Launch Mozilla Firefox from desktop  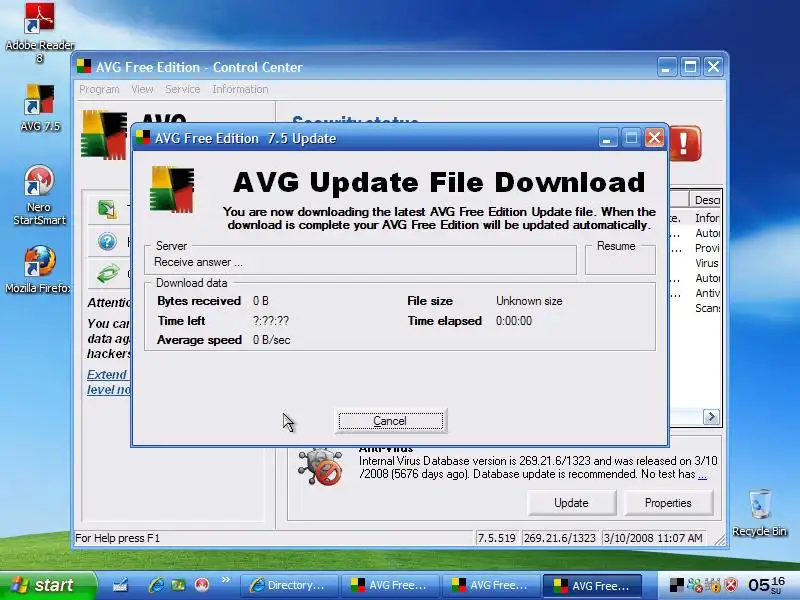pyautogui.click(x=38, y=269)
